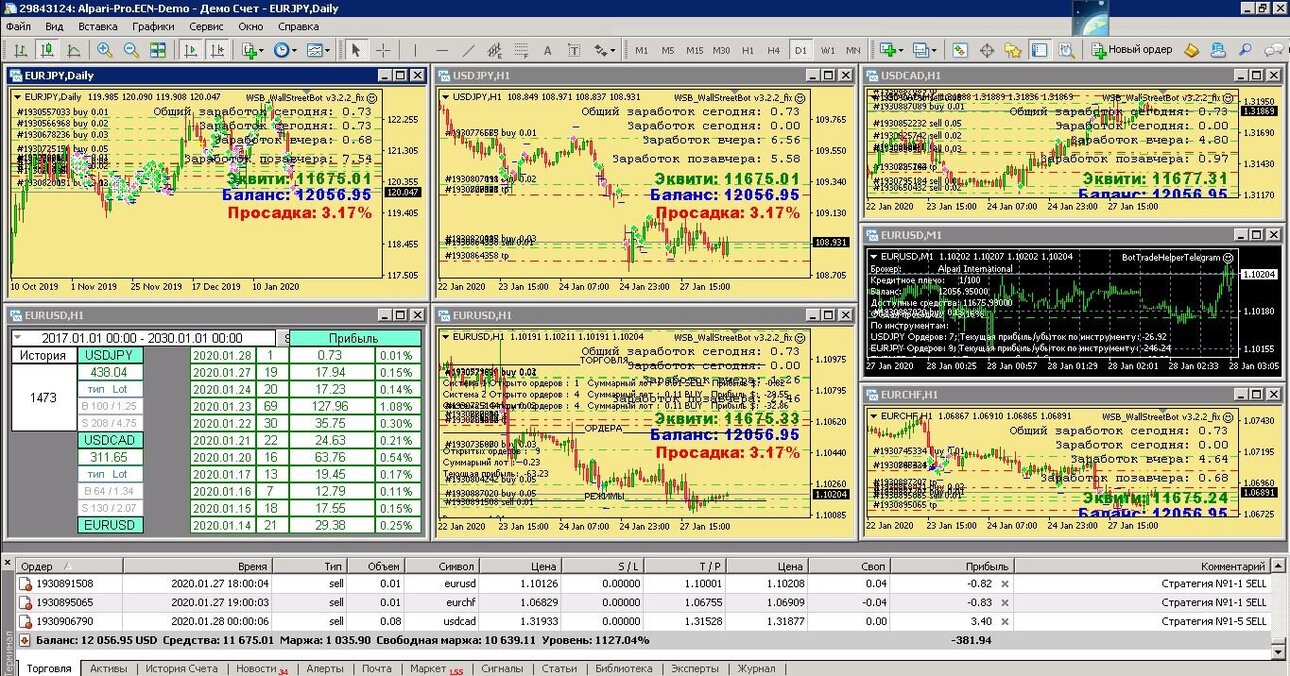The width and height of the screenshot is (1290, 676).
Task: Switch to Новости tab
Action: click(x=262, y=668)
